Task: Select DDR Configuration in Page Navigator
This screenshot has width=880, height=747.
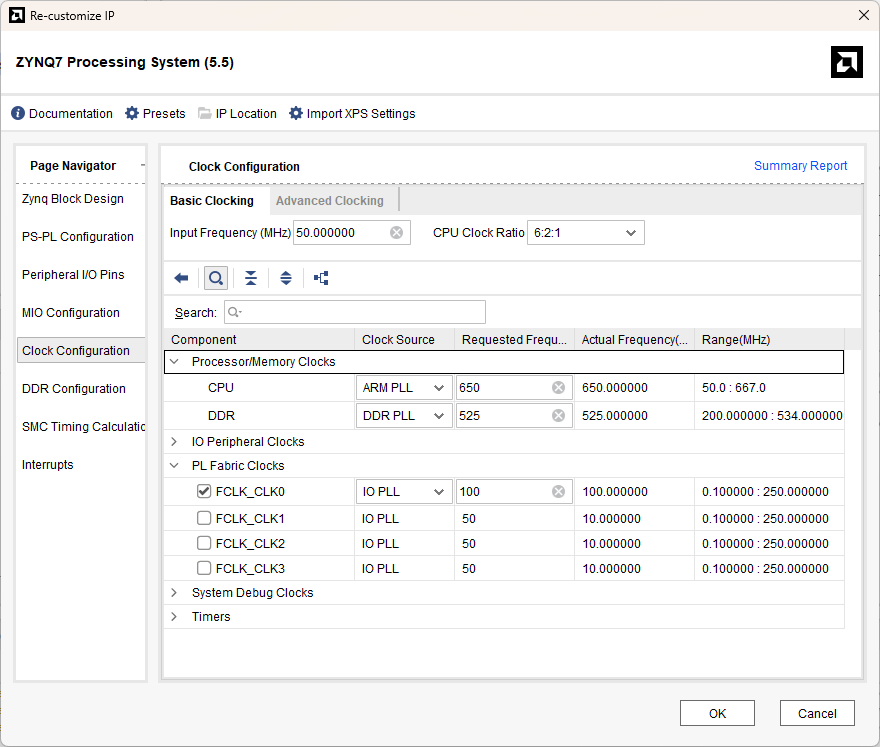Action: 74,389
